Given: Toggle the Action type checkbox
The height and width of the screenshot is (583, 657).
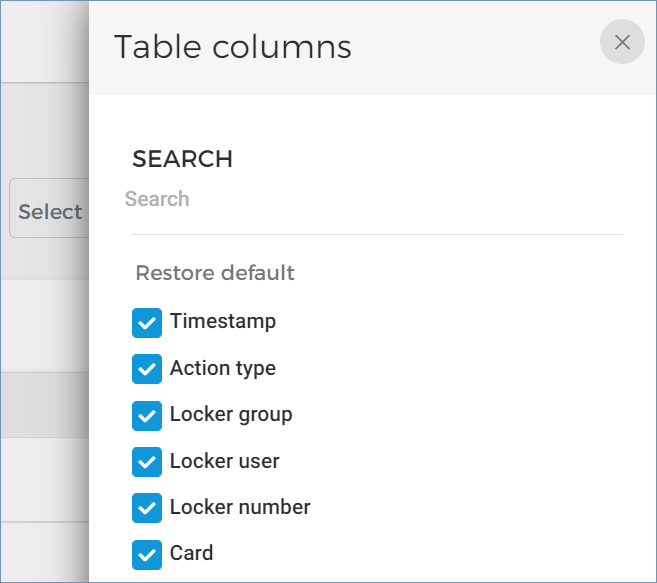Looking at the screenshot, I should 147,369.
